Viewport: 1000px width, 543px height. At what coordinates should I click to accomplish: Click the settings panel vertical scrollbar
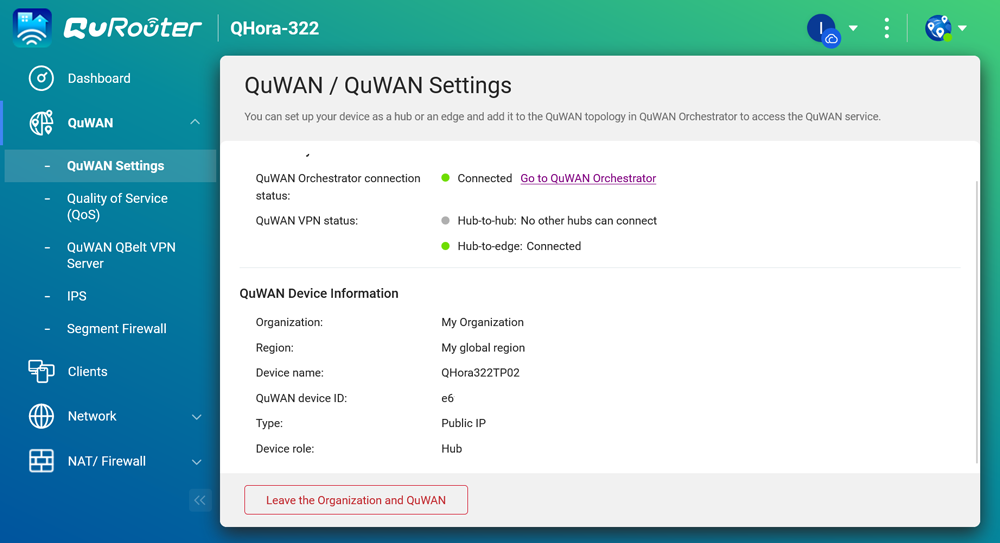point(977,320)
